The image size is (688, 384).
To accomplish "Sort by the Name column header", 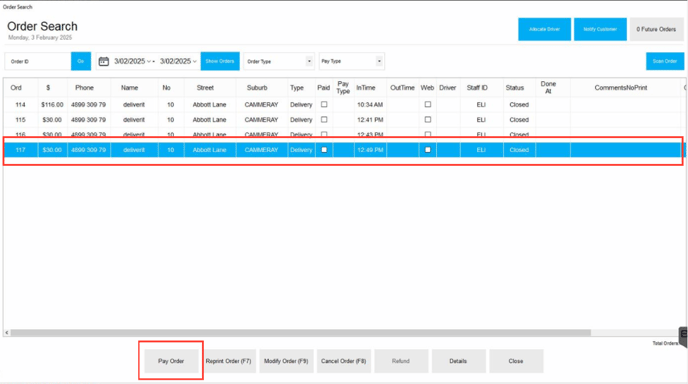I will (x=129, y=88).
